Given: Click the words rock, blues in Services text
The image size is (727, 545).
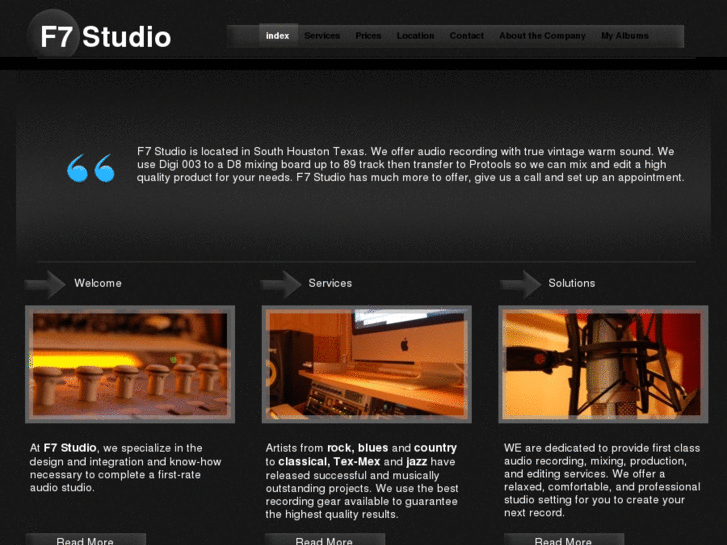Looking at the screenshot, I should point(357,448).
